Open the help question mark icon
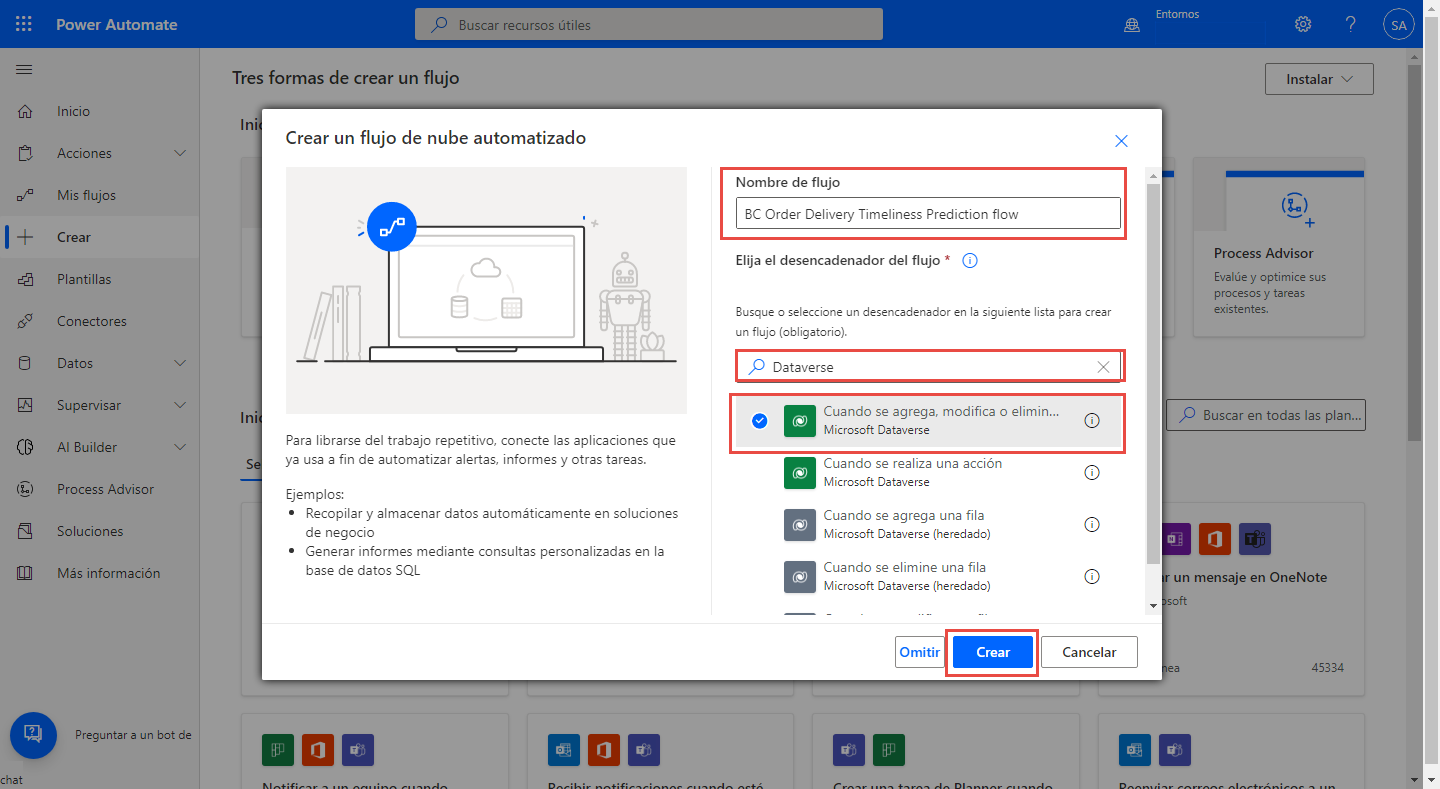The image size is (1440, 789). pyautogui.click(x=1351, y=24)
